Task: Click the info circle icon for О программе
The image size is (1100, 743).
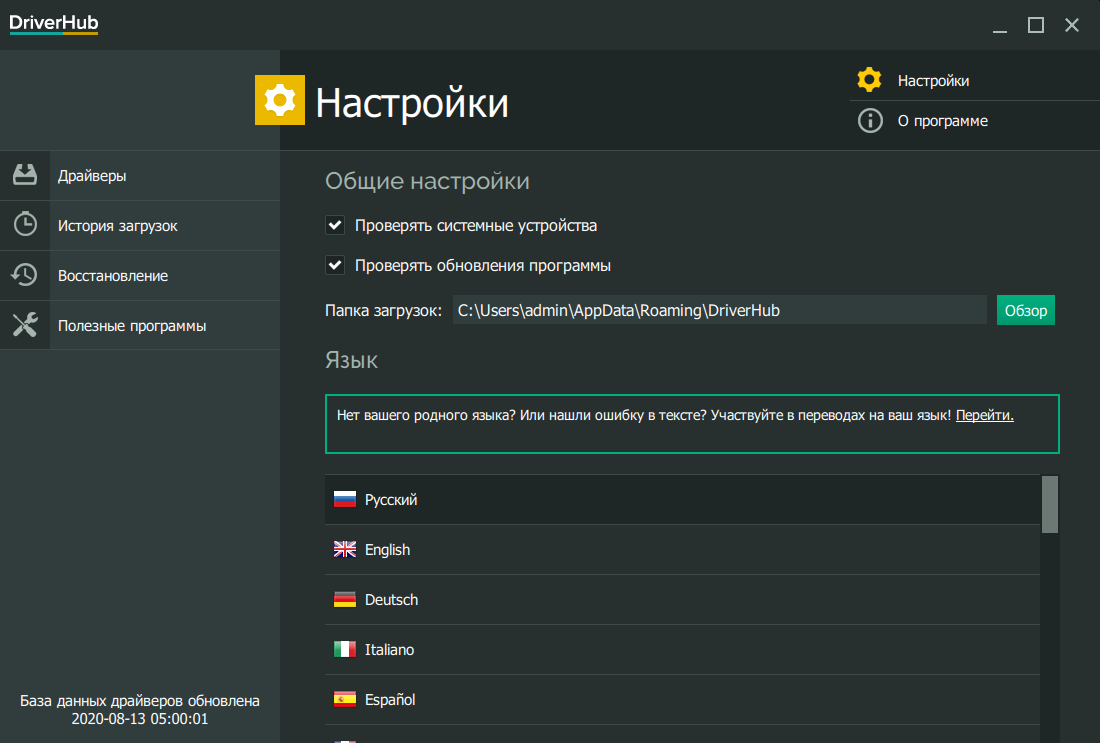Action: [x=870, y=121]
